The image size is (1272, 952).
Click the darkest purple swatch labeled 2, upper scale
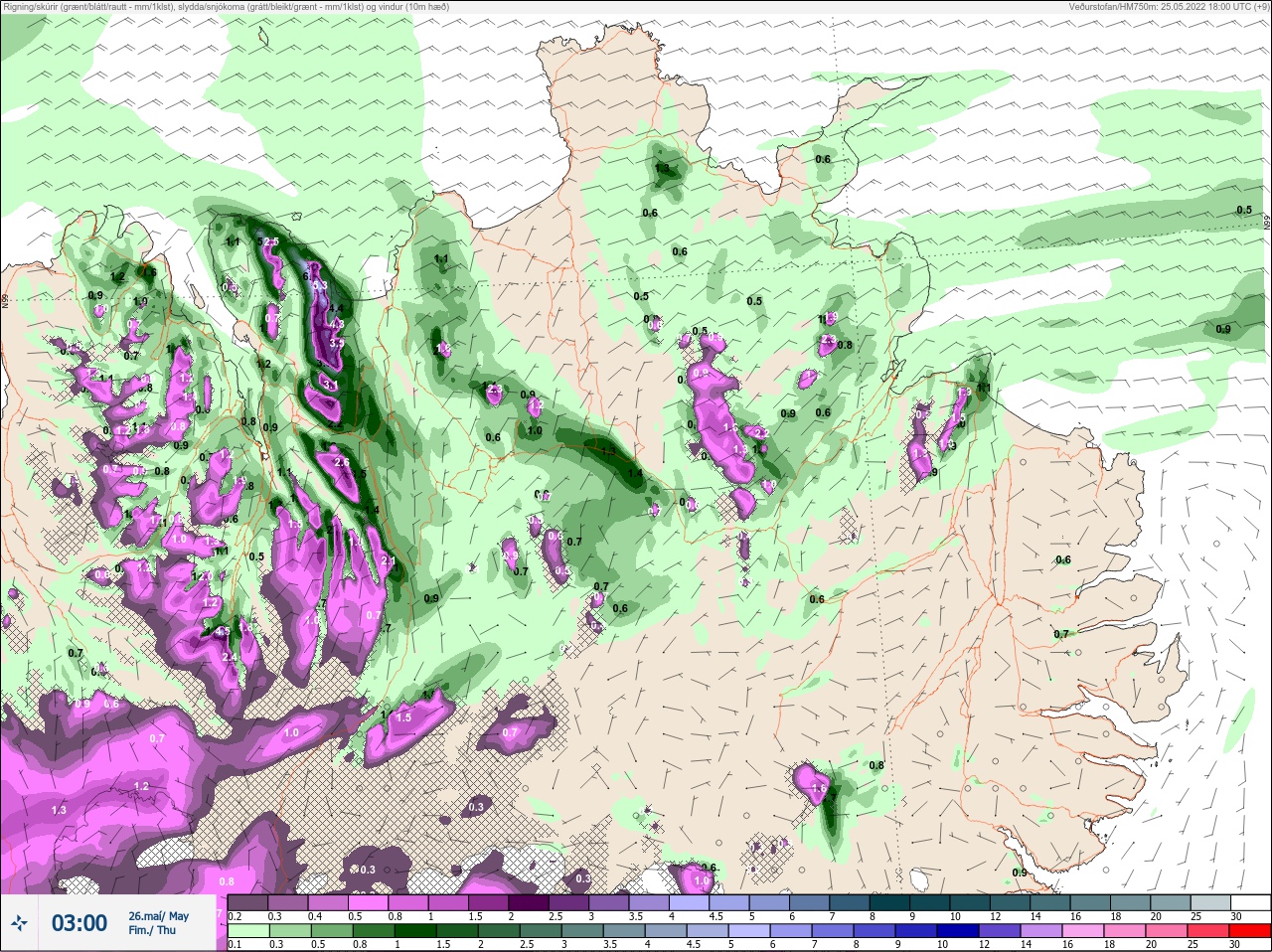click(529, 902)
